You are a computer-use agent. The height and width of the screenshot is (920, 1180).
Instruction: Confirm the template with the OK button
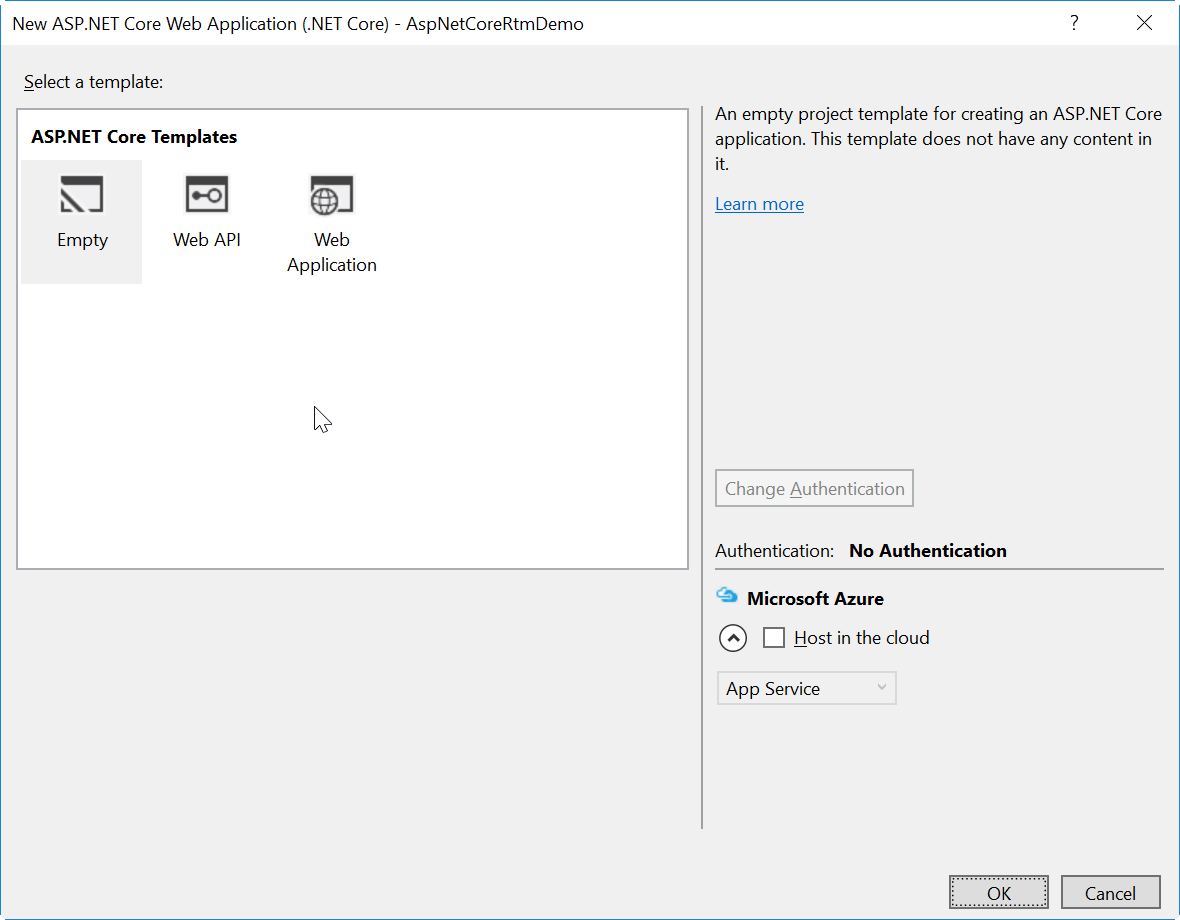tap(998, 893)
